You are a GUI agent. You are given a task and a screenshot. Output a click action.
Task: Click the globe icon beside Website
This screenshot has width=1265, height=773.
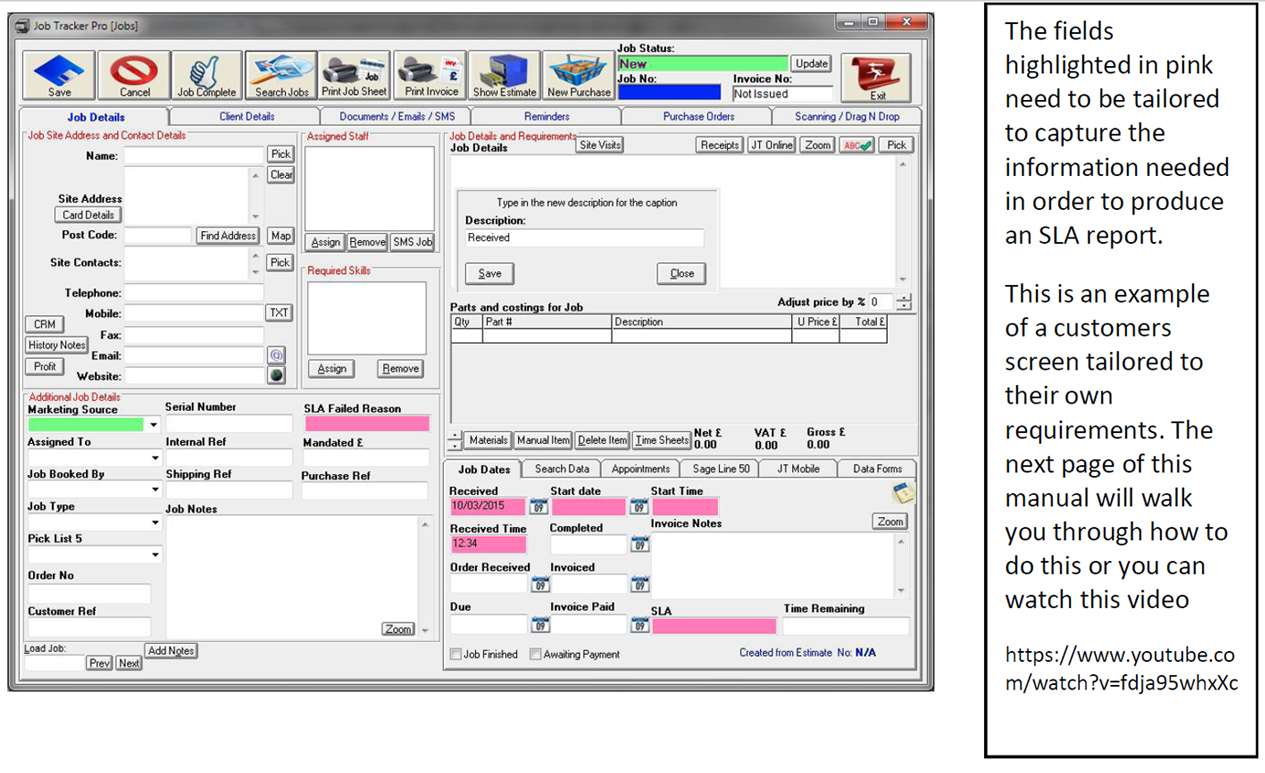277,375
